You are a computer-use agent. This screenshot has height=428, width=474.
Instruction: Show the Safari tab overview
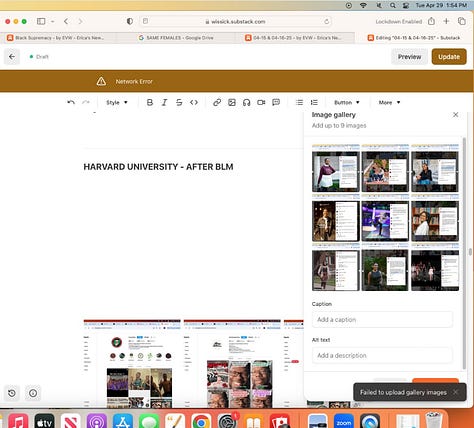[x=462, y=21]
